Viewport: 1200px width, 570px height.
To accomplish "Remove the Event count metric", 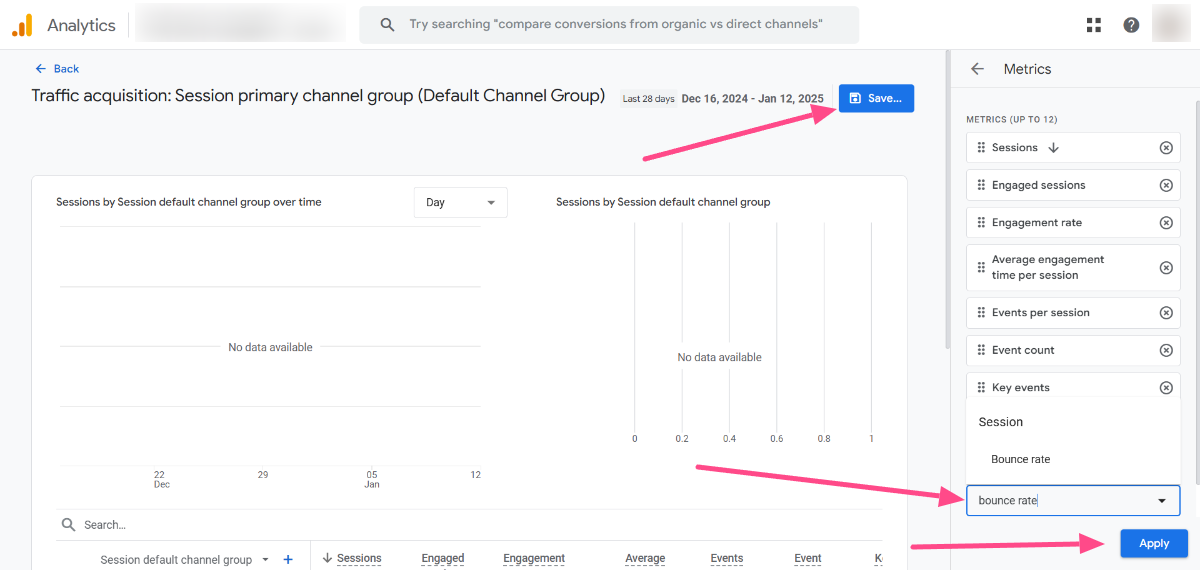I will point(1166,350).
